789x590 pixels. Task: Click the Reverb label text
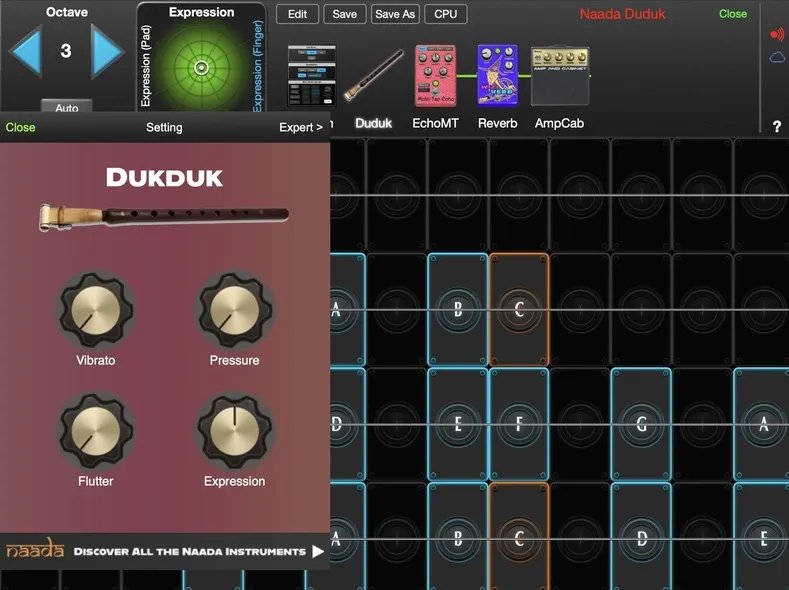click(x=498, y=123)
